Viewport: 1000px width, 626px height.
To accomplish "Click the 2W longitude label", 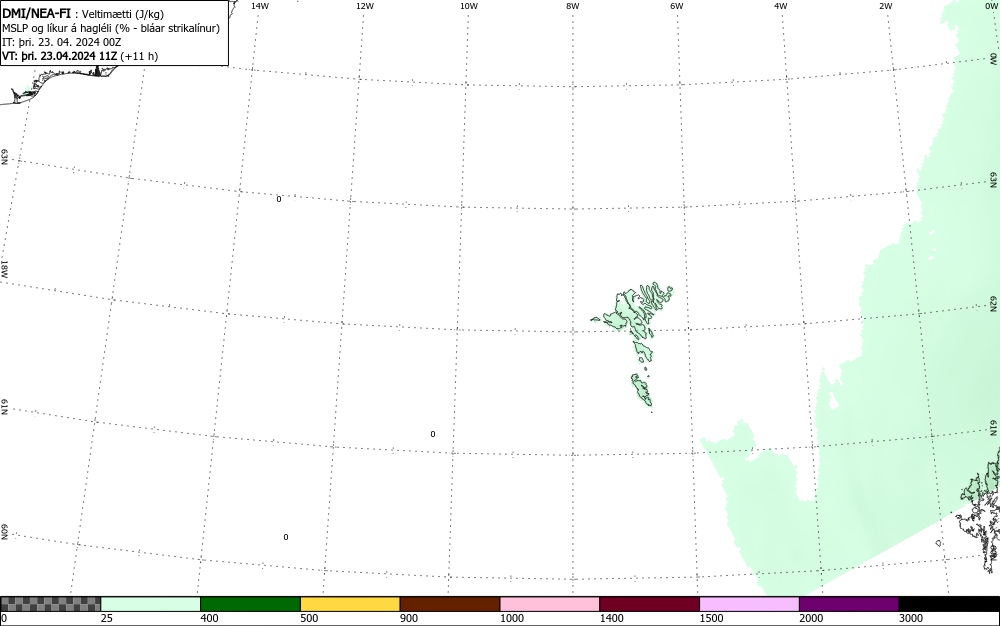I will pos(885,6).
